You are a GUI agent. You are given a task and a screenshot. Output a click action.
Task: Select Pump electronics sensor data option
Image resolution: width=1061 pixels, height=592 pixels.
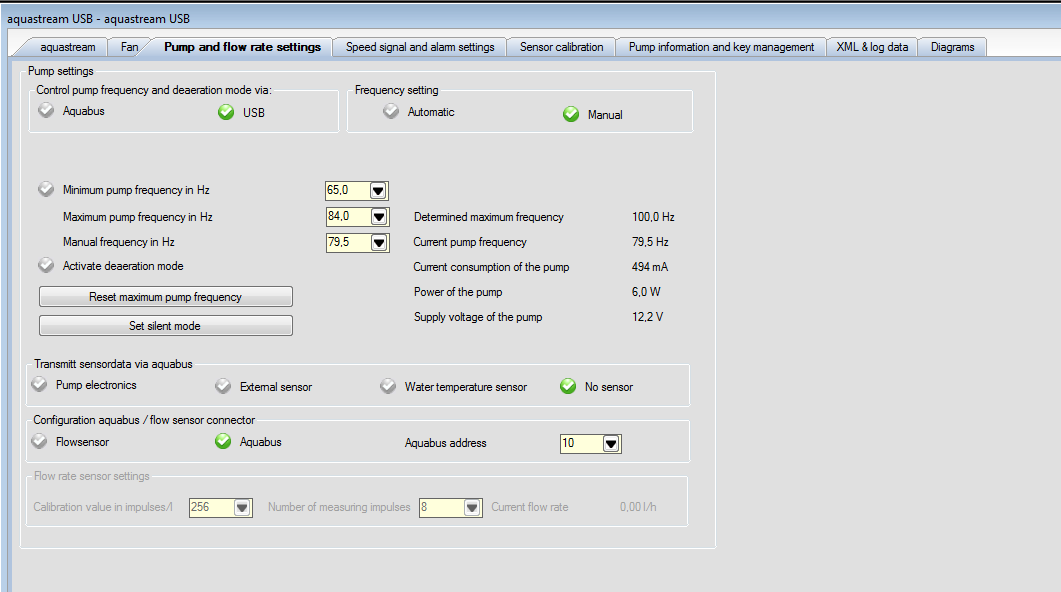[x=39, y=384]
